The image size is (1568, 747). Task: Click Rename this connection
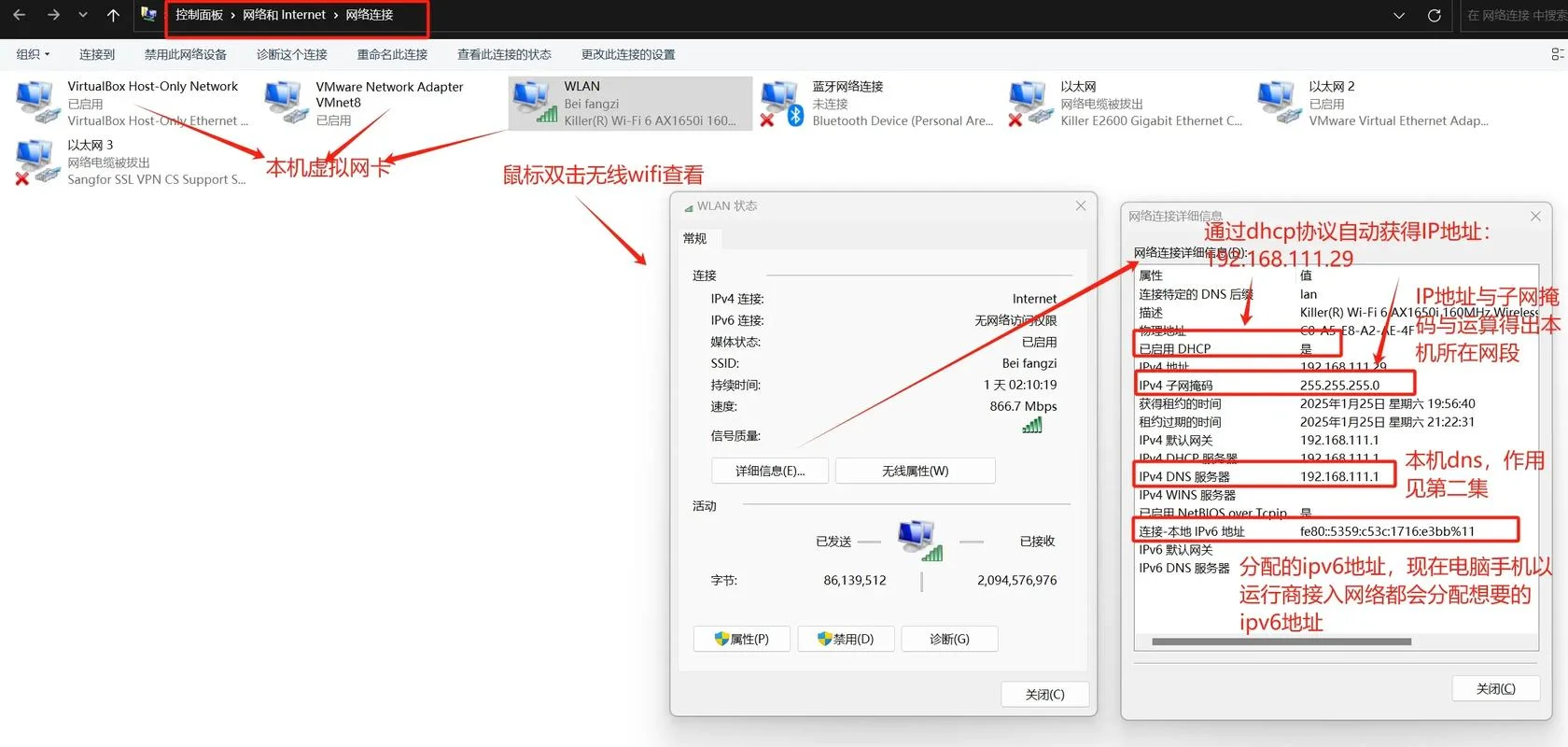tap(392, 54)
